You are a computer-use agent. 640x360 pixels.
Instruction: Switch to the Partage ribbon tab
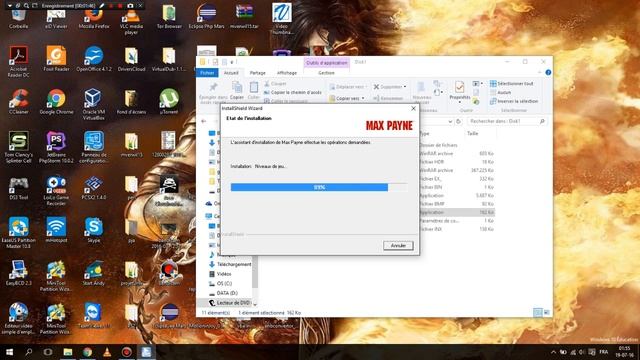[x=258, y=73]
